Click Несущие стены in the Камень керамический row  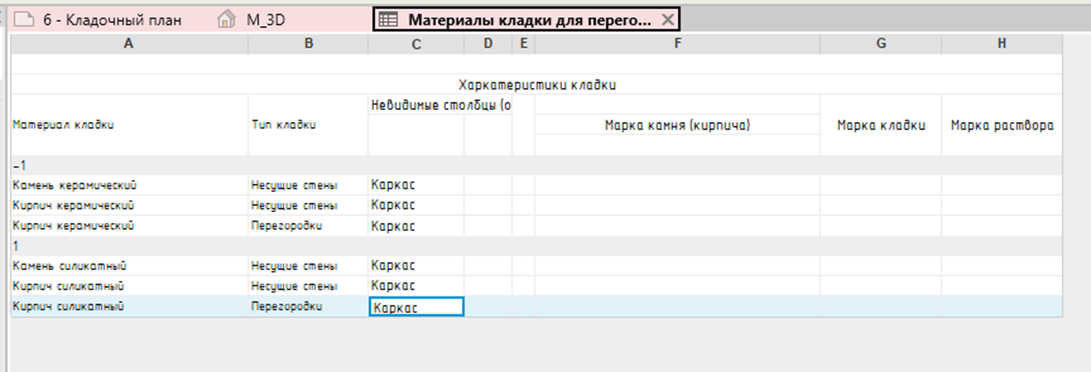pos(308,186)
